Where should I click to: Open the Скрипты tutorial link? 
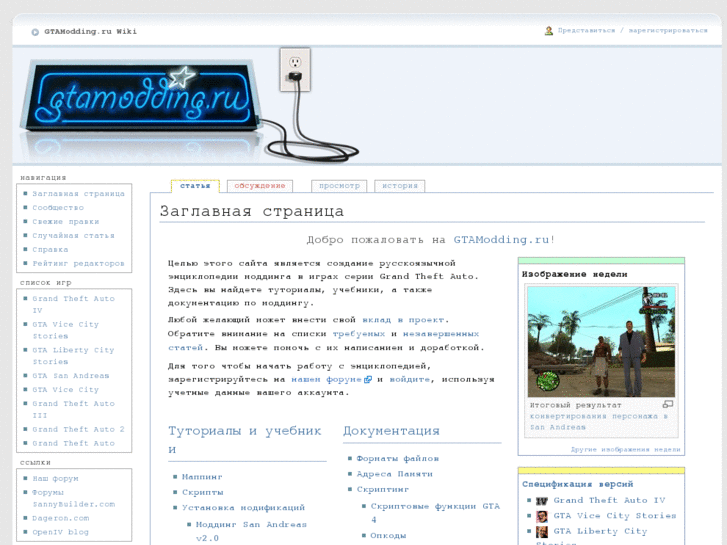[x=203, y=492]
